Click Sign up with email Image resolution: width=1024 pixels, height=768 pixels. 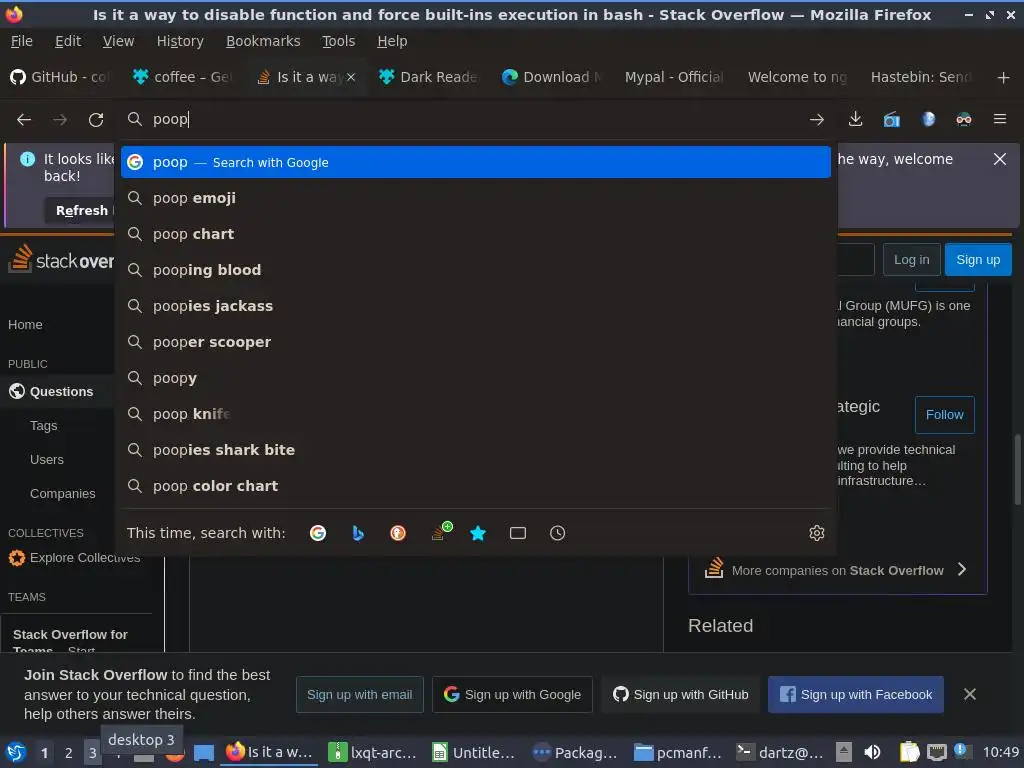tap(360, 694)
